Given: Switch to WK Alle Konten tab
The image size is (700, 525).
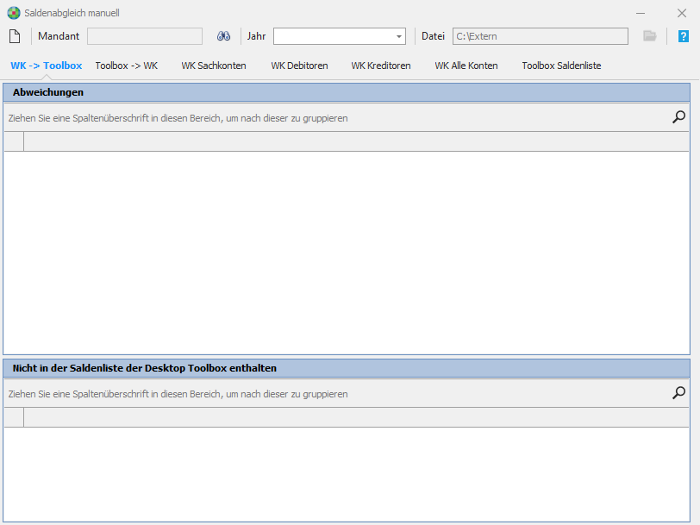Looking at the screenshot, I should [466, 66].
